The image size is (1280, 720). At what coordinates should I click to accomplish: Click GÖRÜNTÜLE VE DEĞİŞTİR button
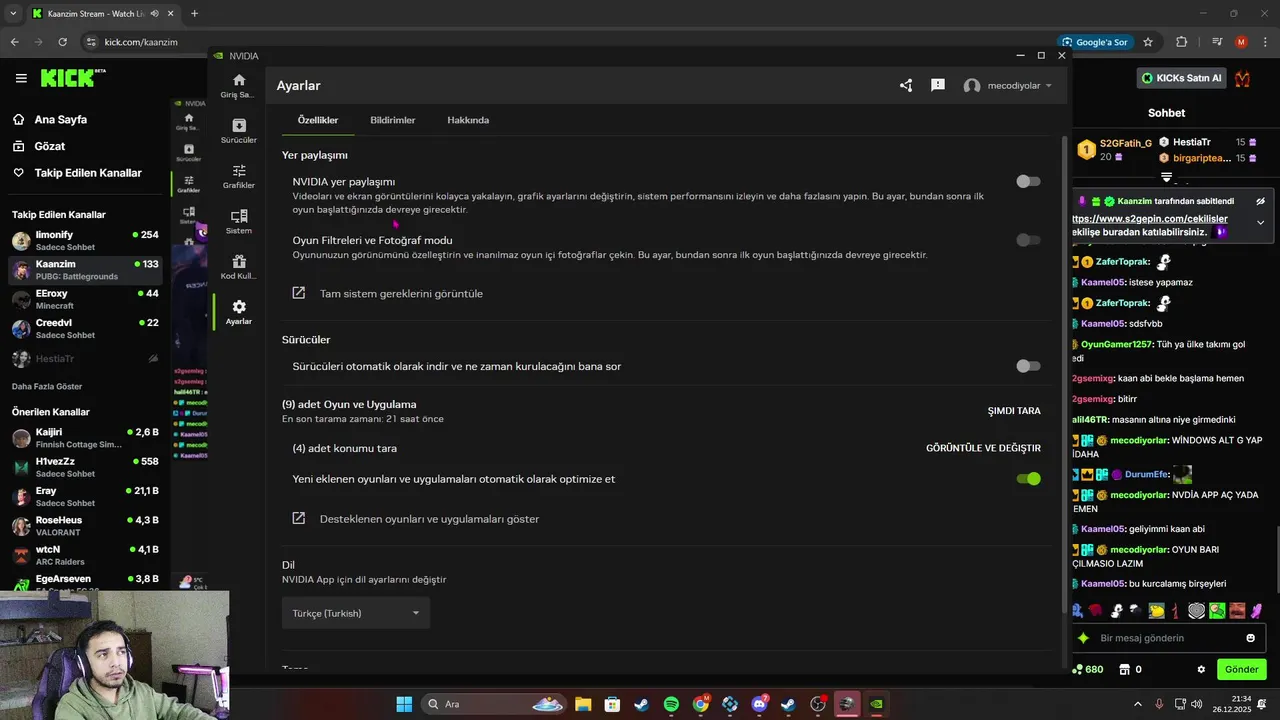(983, 448)
